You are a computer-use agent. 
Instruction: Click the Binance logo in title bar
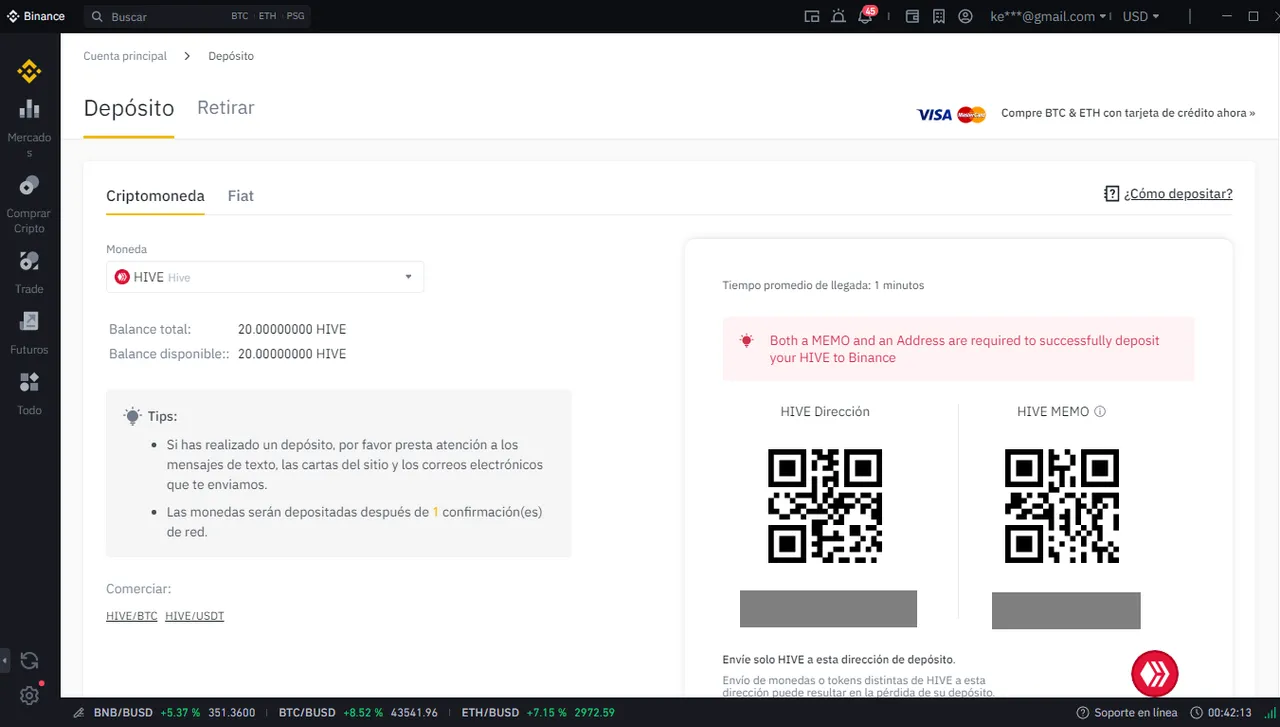[36, 16]
